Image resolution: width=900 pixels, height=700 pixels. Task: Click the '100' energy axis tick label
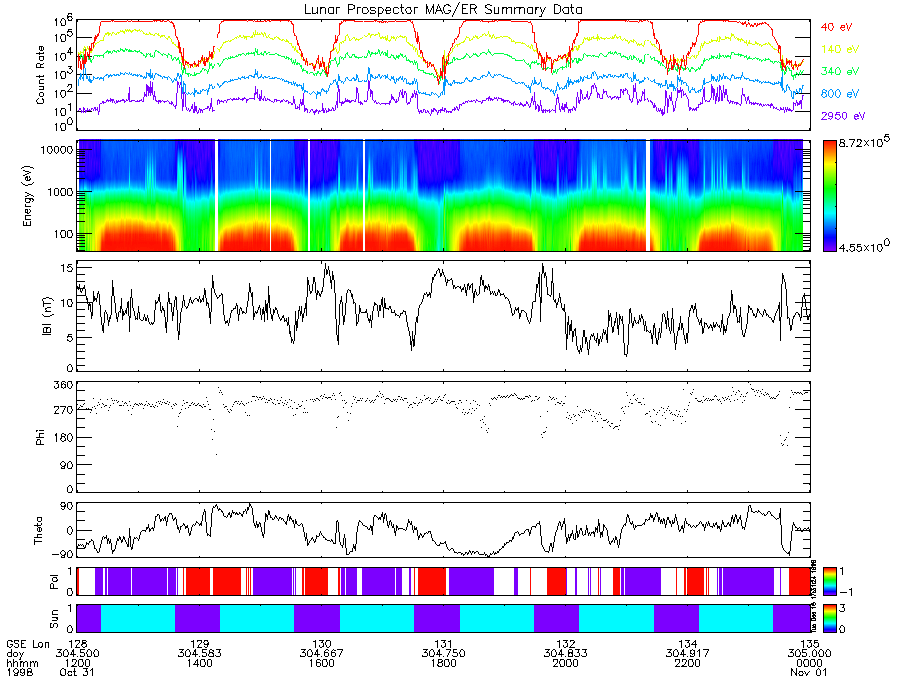pos(64,234)
